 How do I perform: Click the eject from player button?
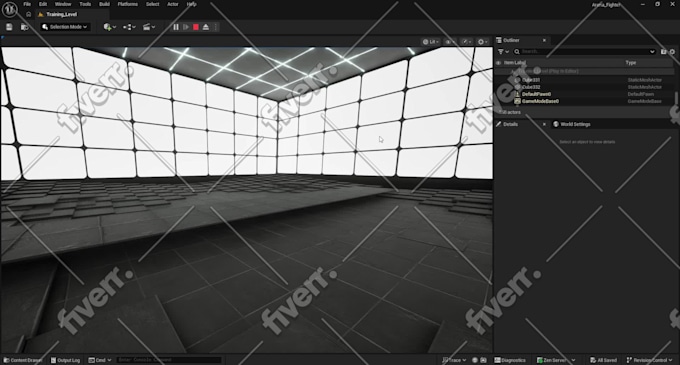coord(206,27)
